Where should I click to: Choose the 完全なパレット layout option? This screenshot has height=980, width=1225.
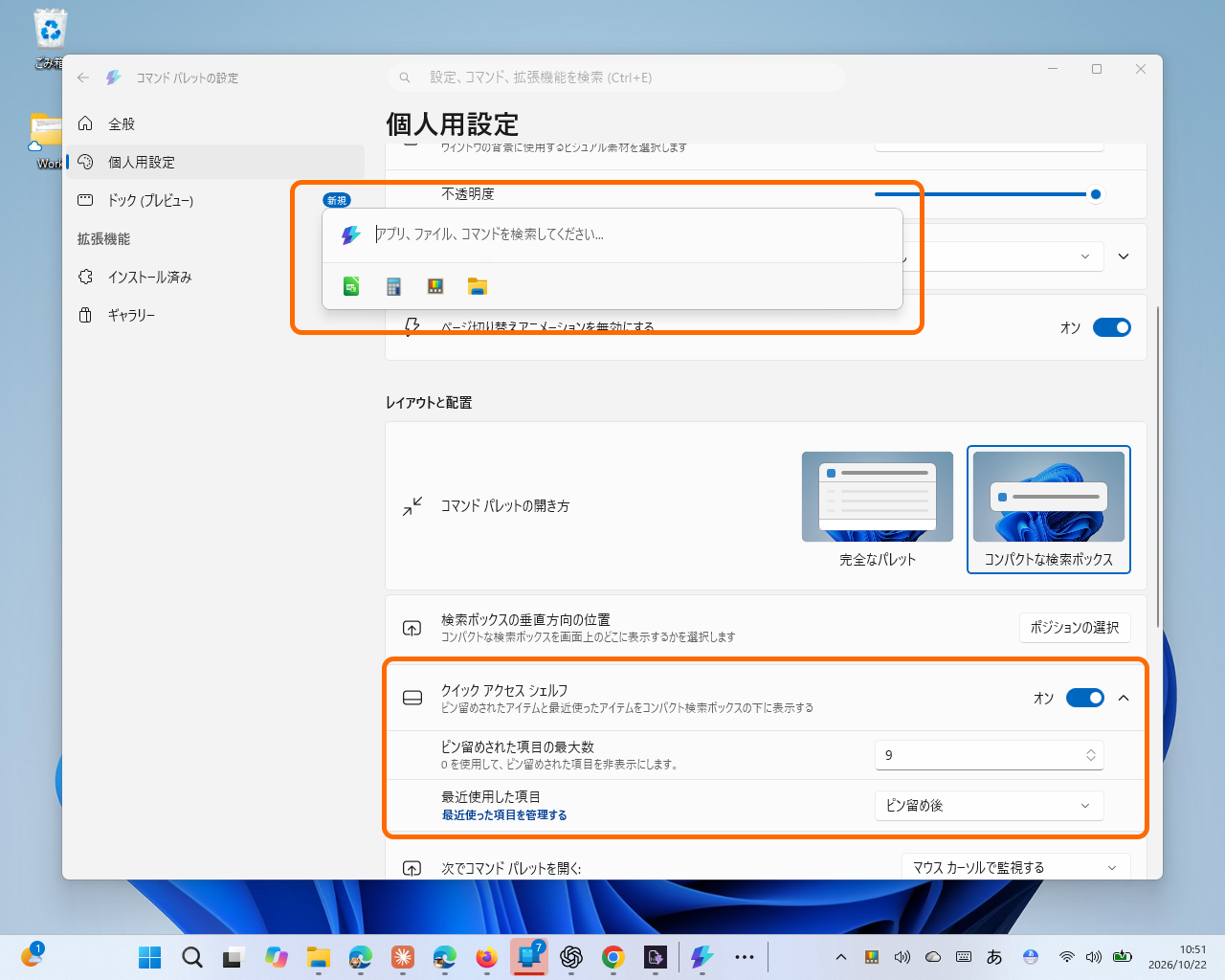point(878,509)
